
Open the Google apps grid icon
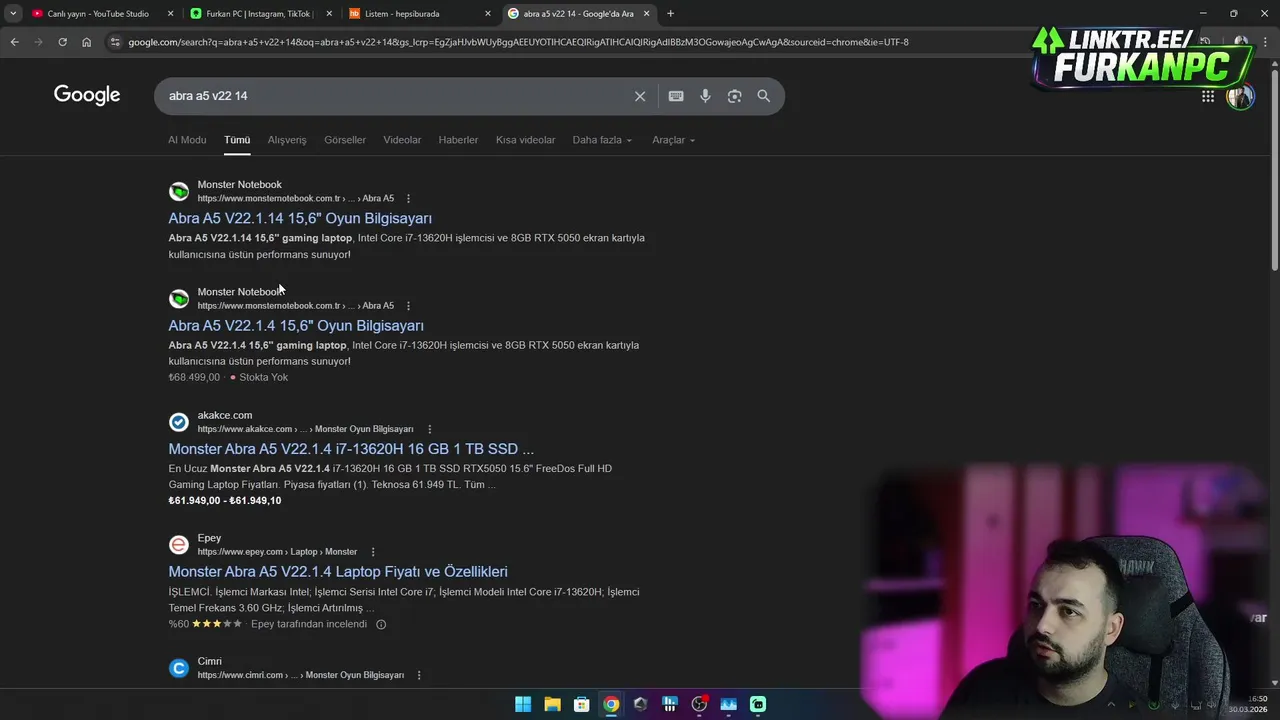1208,96
